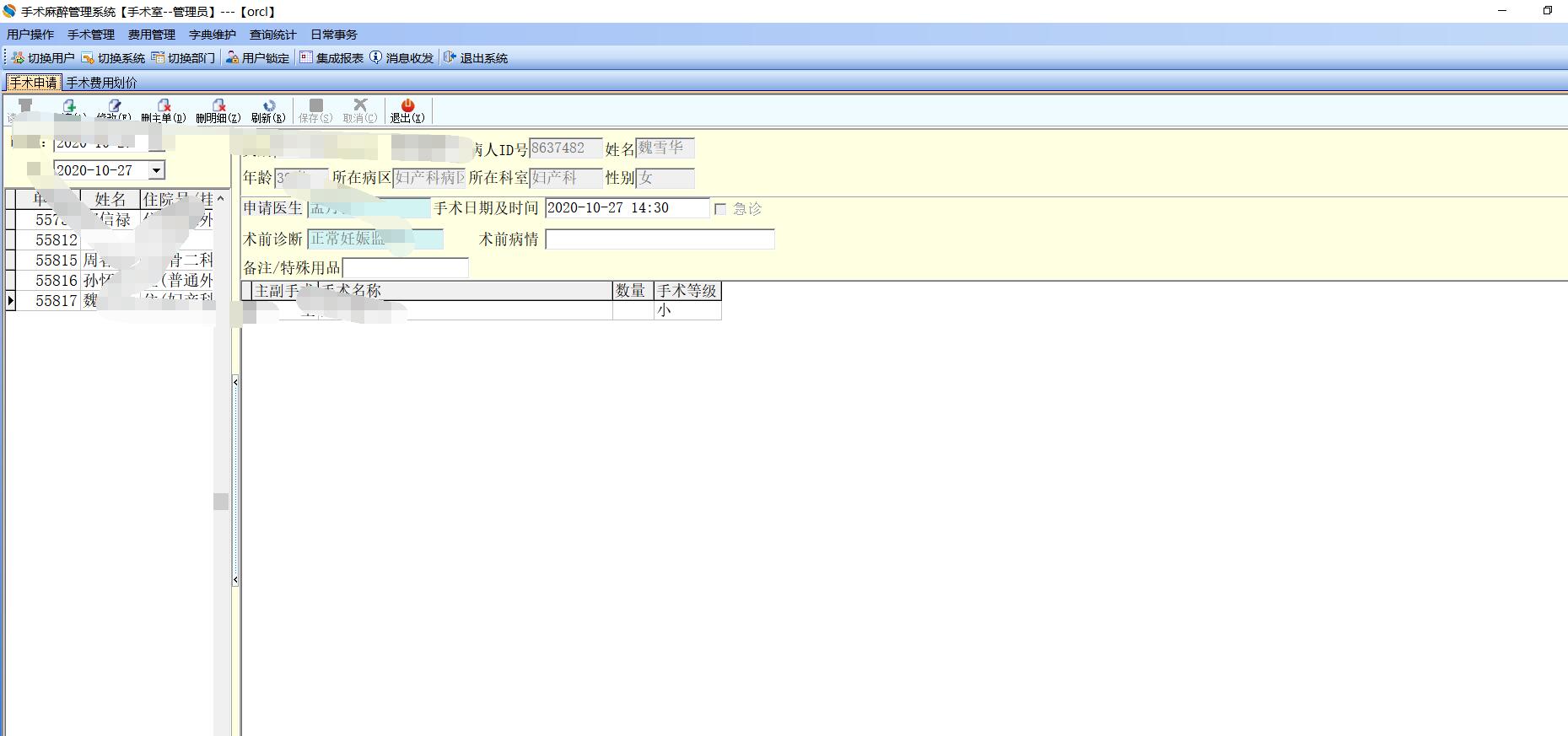Click the 姓名 column header in left list
The image size is (1568, 736).
pos(110,199)
